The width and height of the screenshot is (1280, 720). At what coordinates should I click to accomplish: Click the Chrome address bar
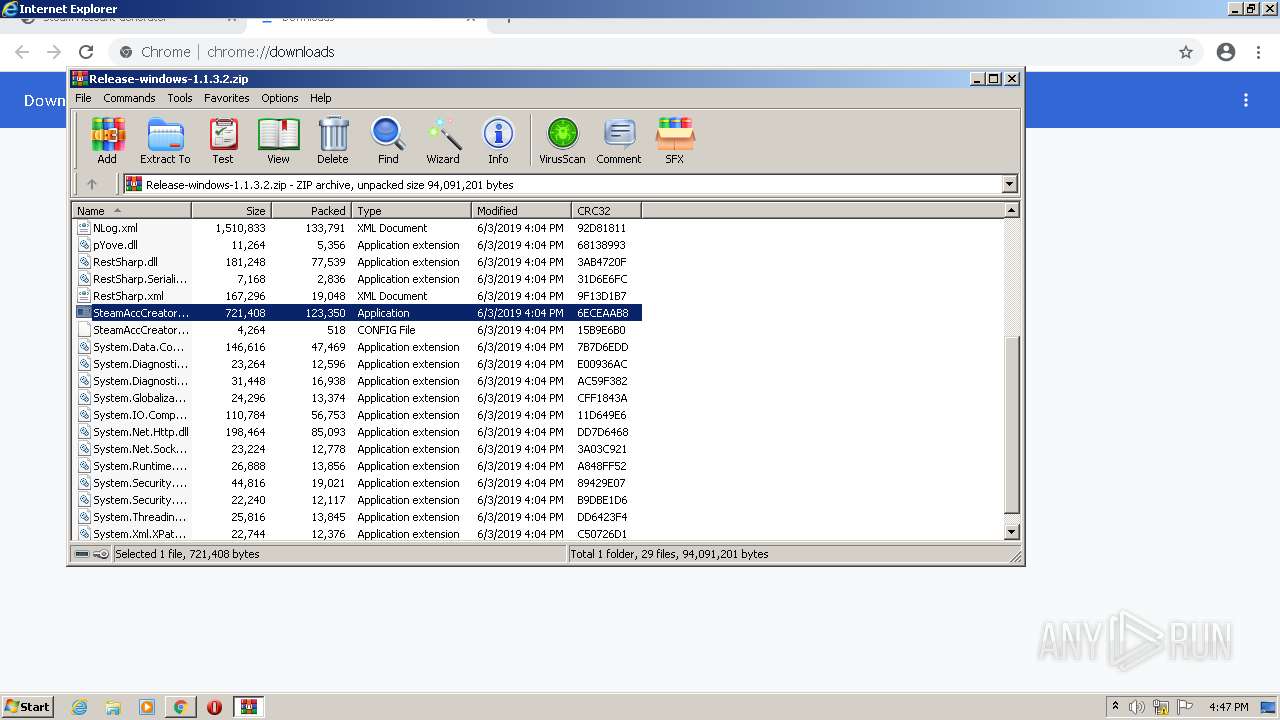[640, 52]
